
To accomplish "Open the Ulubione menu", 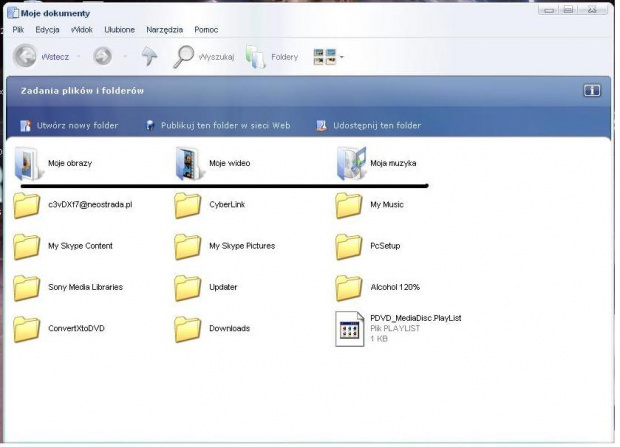I will click(120, 30).
